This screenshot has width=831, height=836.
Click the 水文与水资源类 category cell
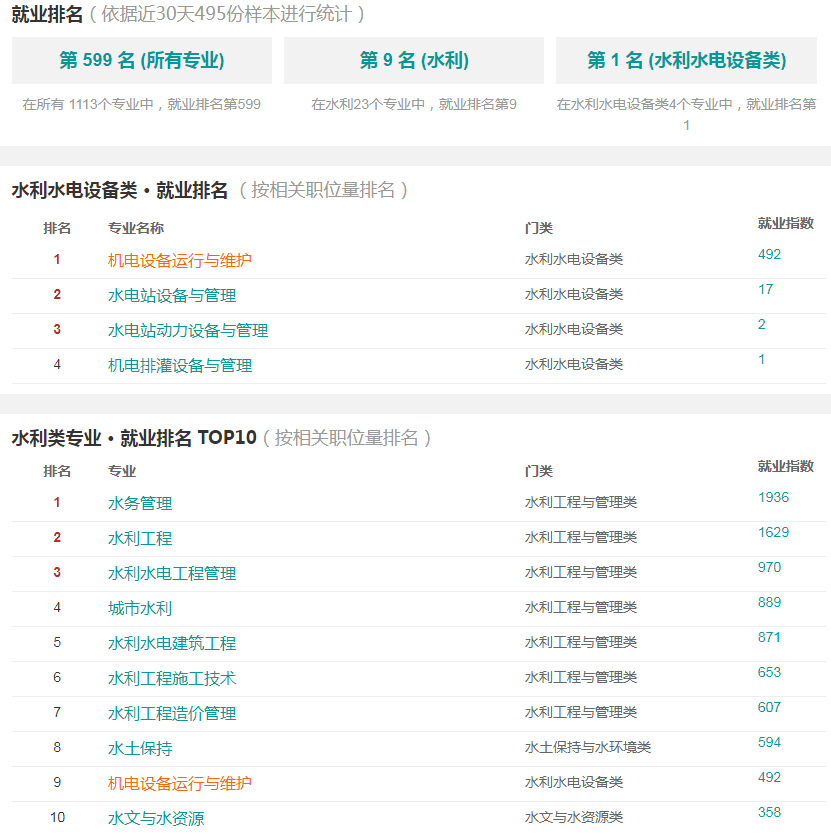coord(574,817)
